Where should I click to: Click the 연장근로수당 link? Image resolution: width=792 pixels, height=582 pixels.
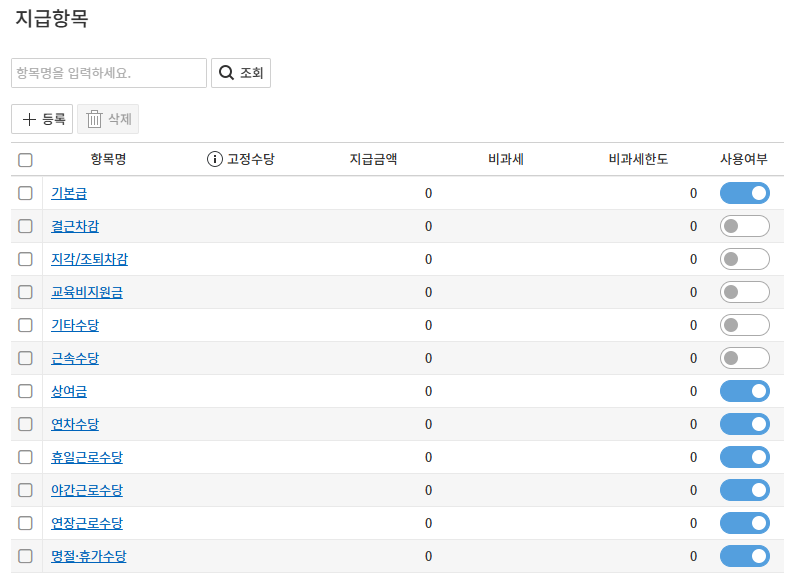coord(87,523)
